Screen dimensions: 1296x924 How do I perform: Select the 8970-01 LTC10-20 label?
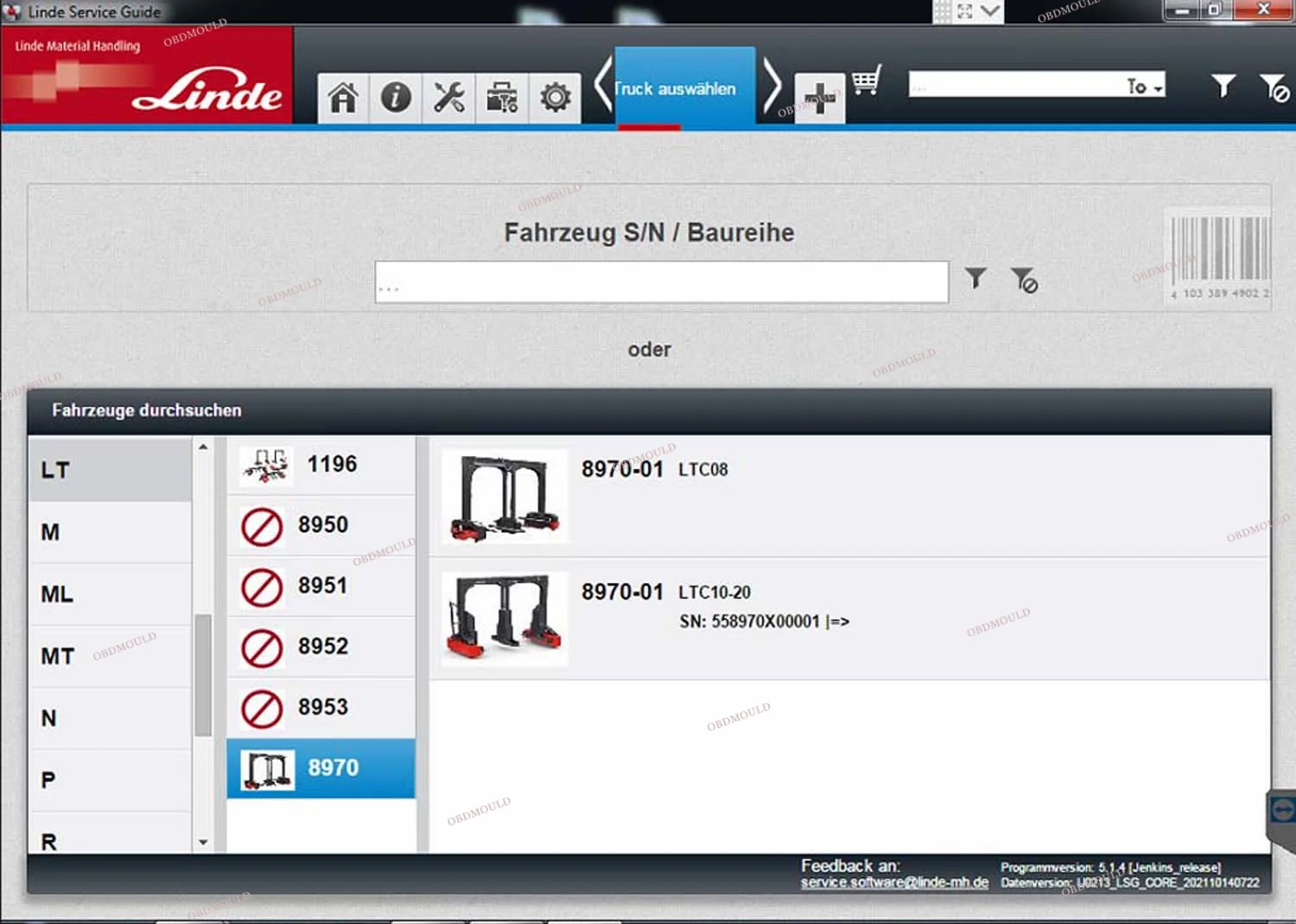tap(666, 592)
